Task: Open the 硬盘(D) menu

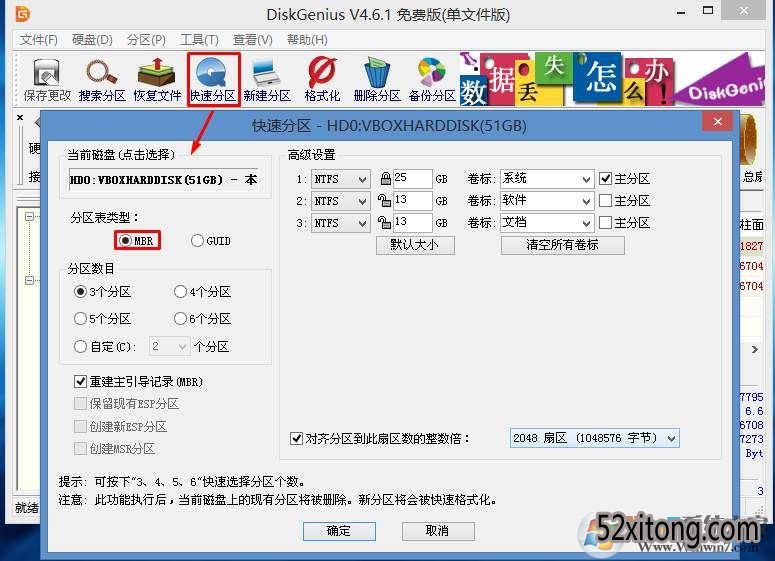Action: pyautogui.click(x=92, y=40)
